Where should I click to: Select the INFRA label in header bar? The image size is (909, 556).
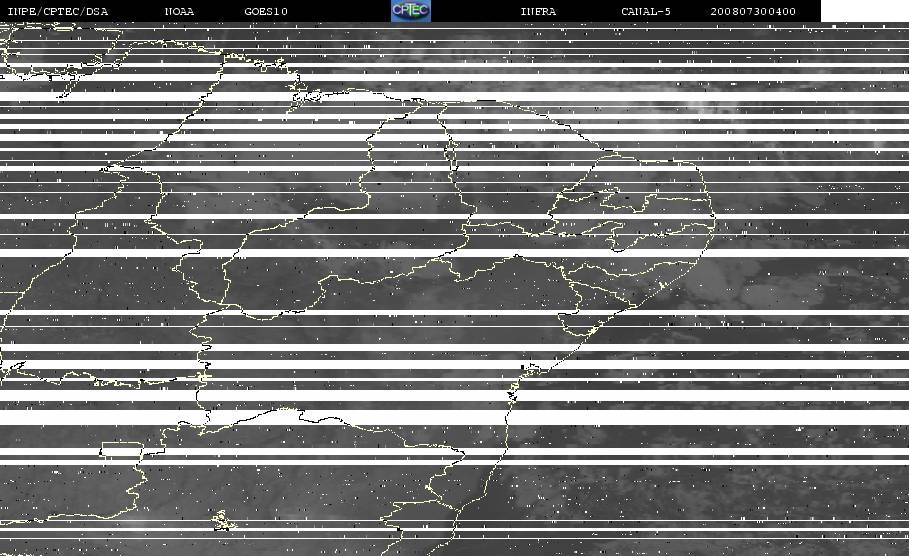(538, 12)
